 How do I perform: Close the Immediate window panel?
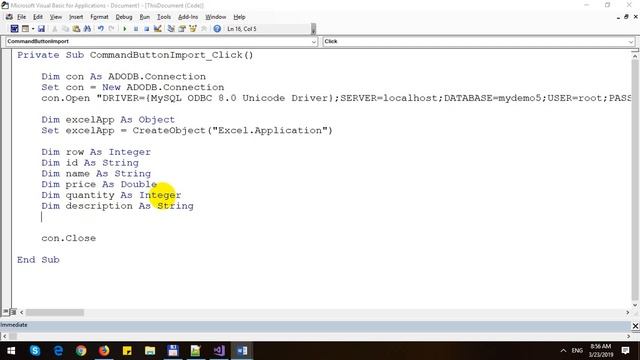635,326
